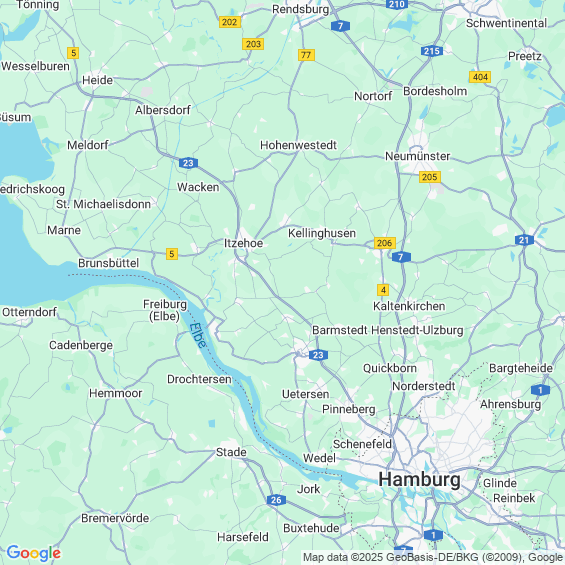Click the A7 shield near Rendsburg
Viewport: 565px width, 565px height.
(340, 26)
